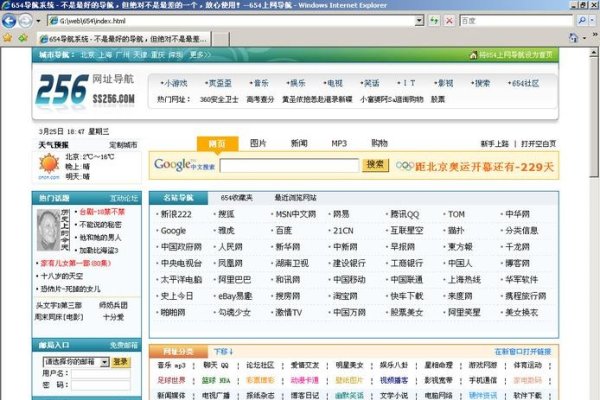
Task: Click the Google Chinese search logo
Action: pos(184,165)
